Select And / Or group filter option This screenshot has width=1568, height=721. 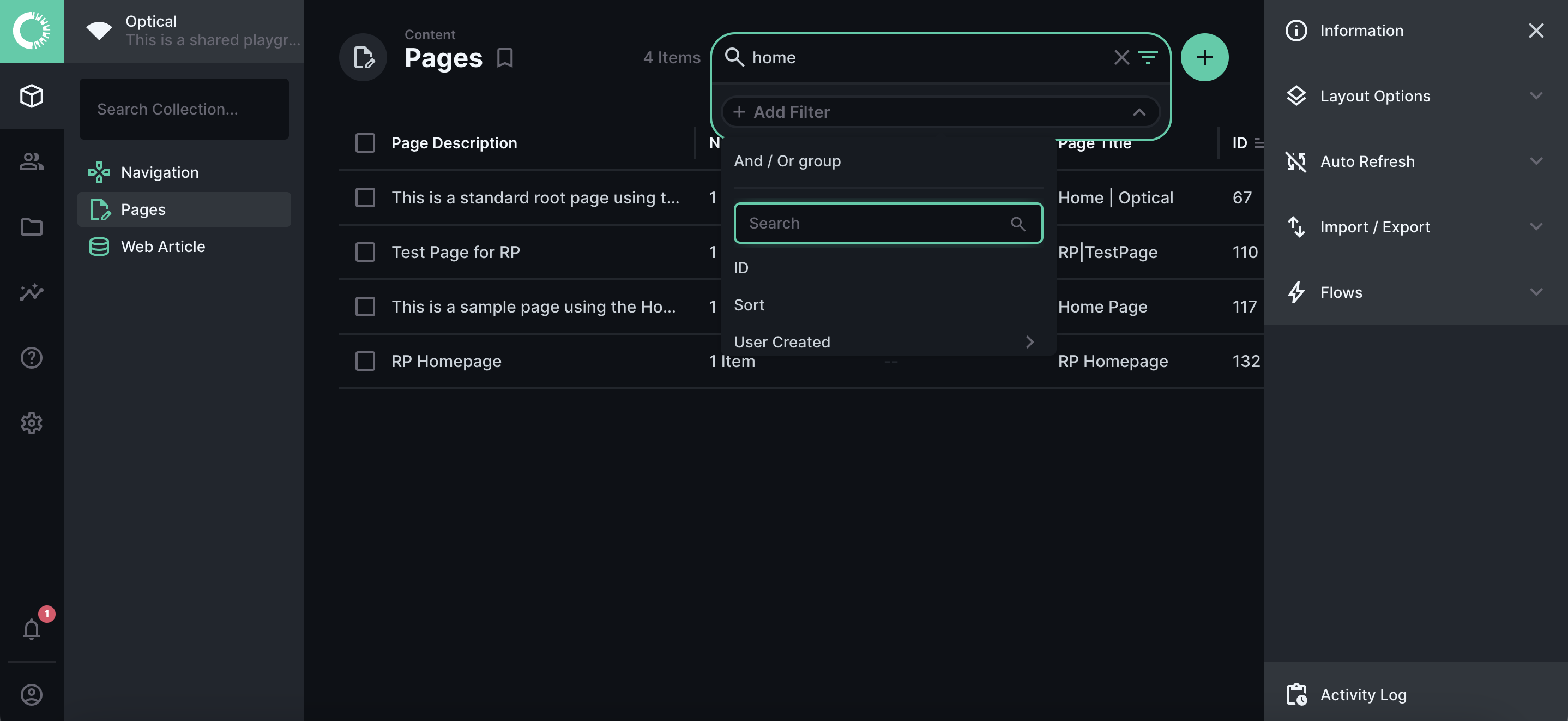tap(787, 161)
